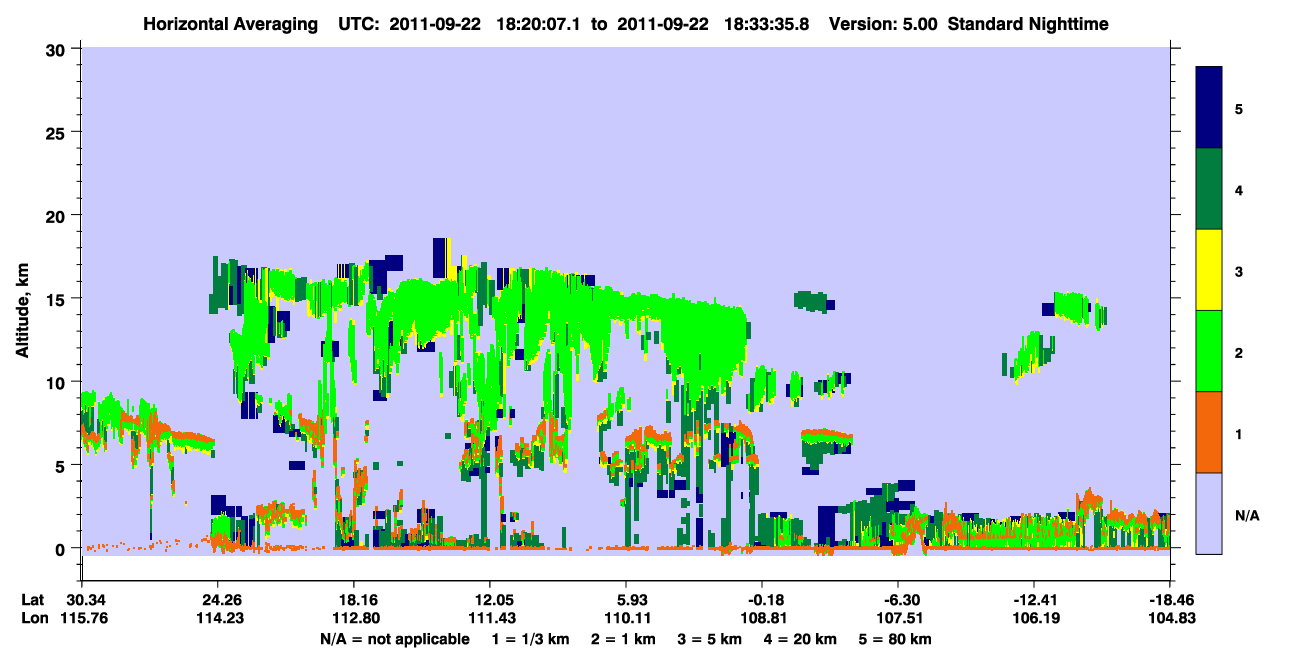
Task: Click longitude value 107.51
Action: [898, 619]
